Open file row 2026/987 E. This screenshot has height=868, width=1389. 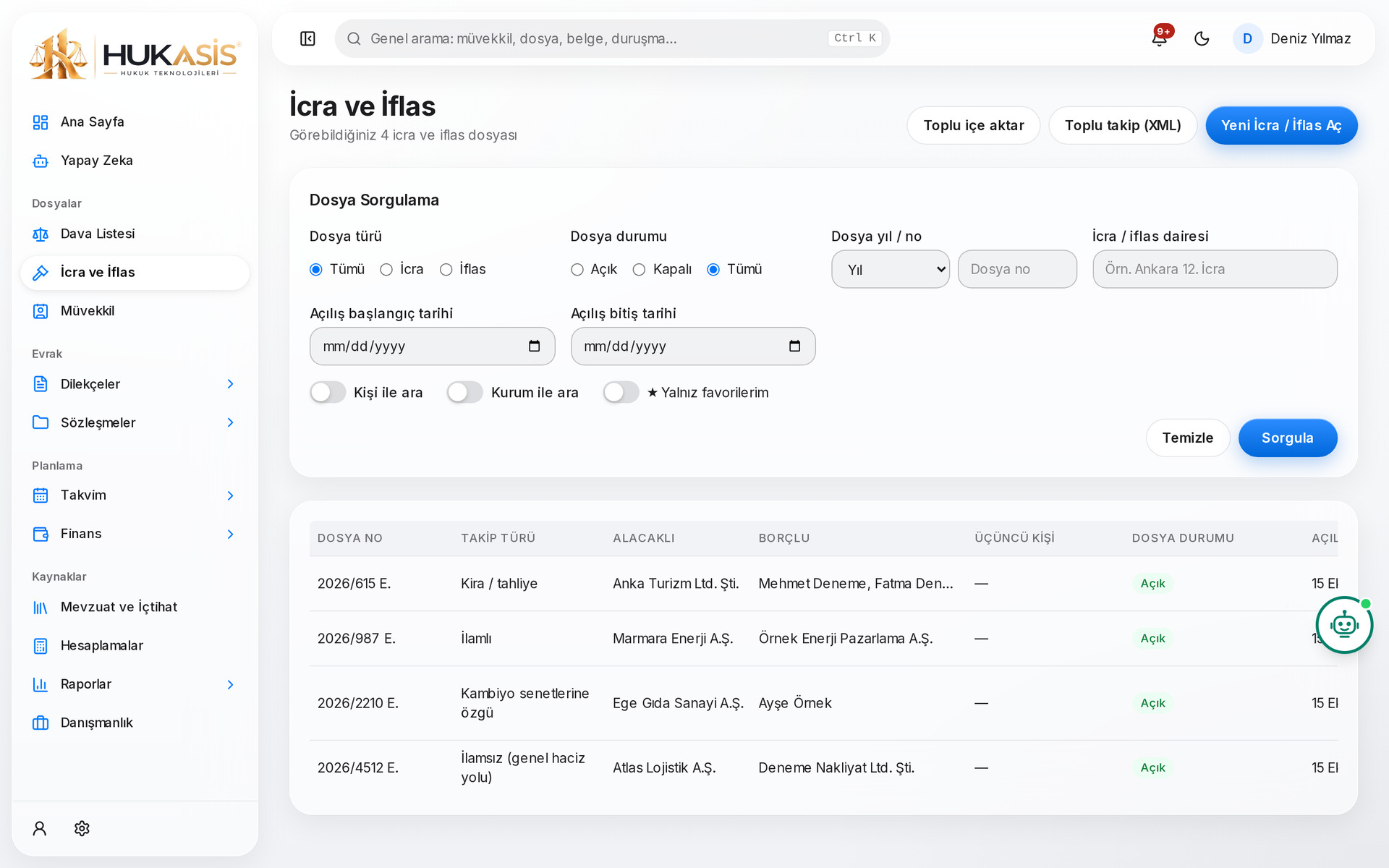823,639
